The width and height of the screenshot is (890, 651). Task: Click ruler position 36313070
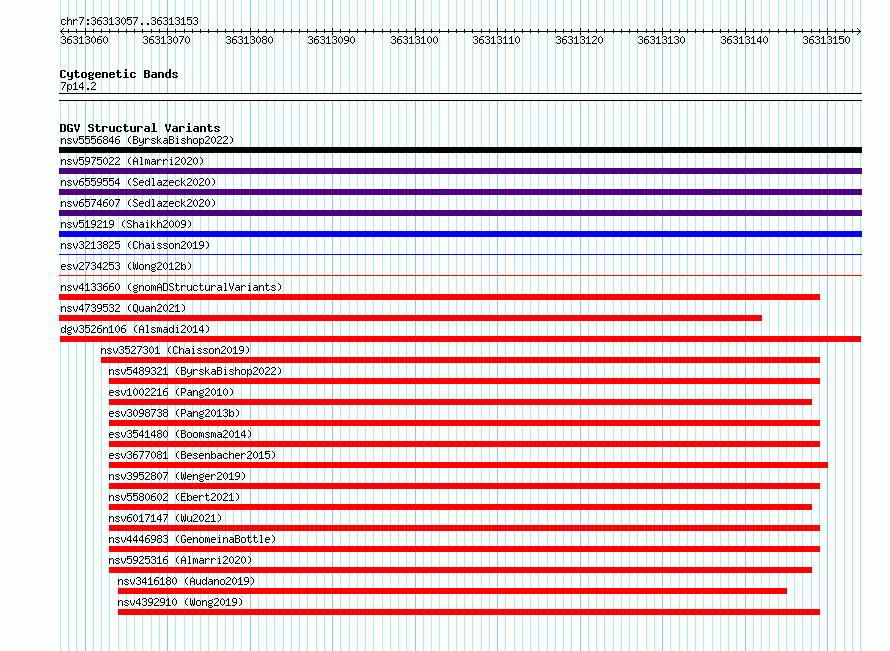tap(166, 40)
